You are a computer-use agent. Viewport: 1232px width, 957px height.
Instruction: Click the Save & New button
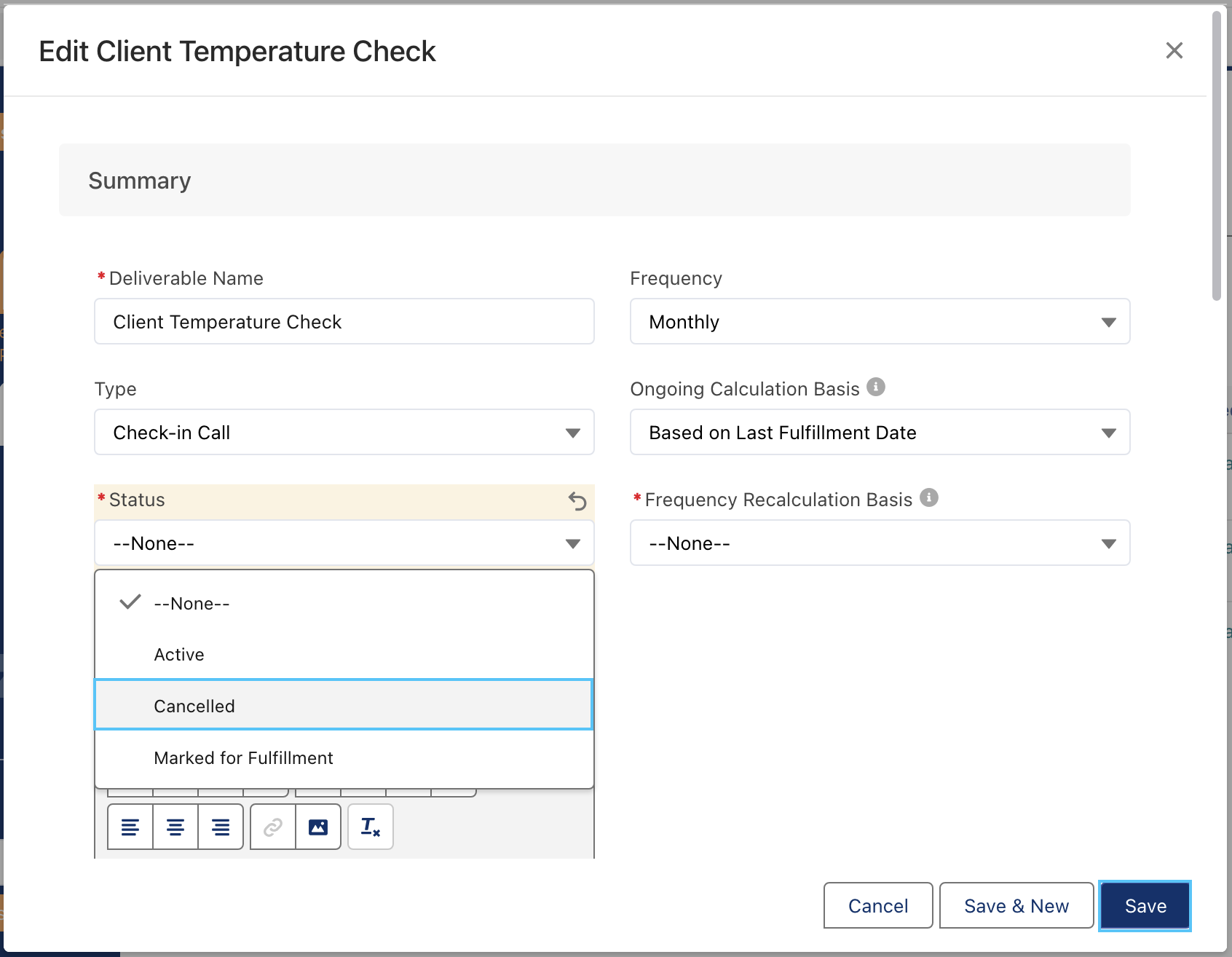[x=1016, y=905]
